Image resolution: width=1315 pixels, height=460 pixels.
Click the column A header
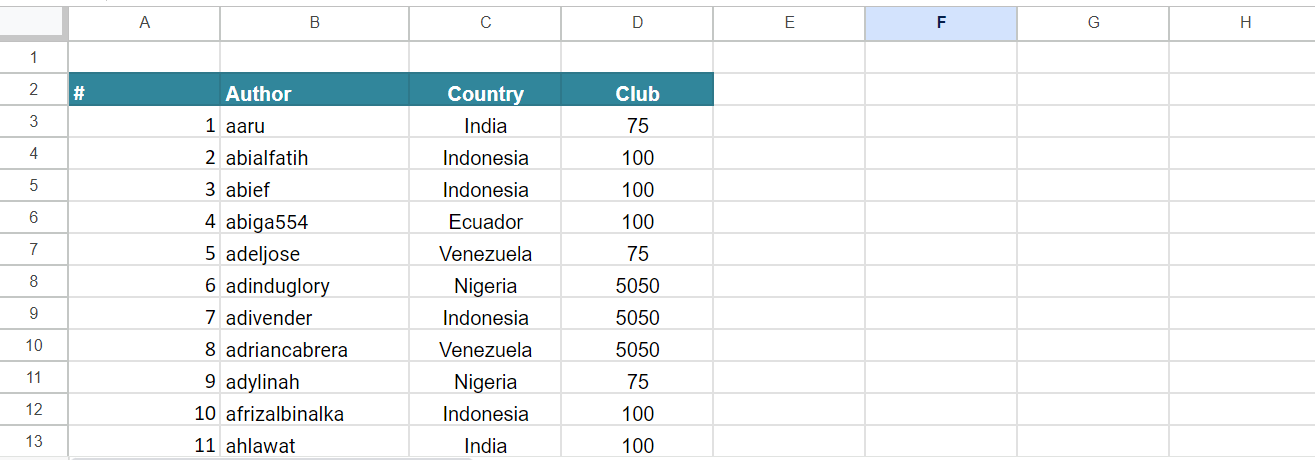(144, 23)
